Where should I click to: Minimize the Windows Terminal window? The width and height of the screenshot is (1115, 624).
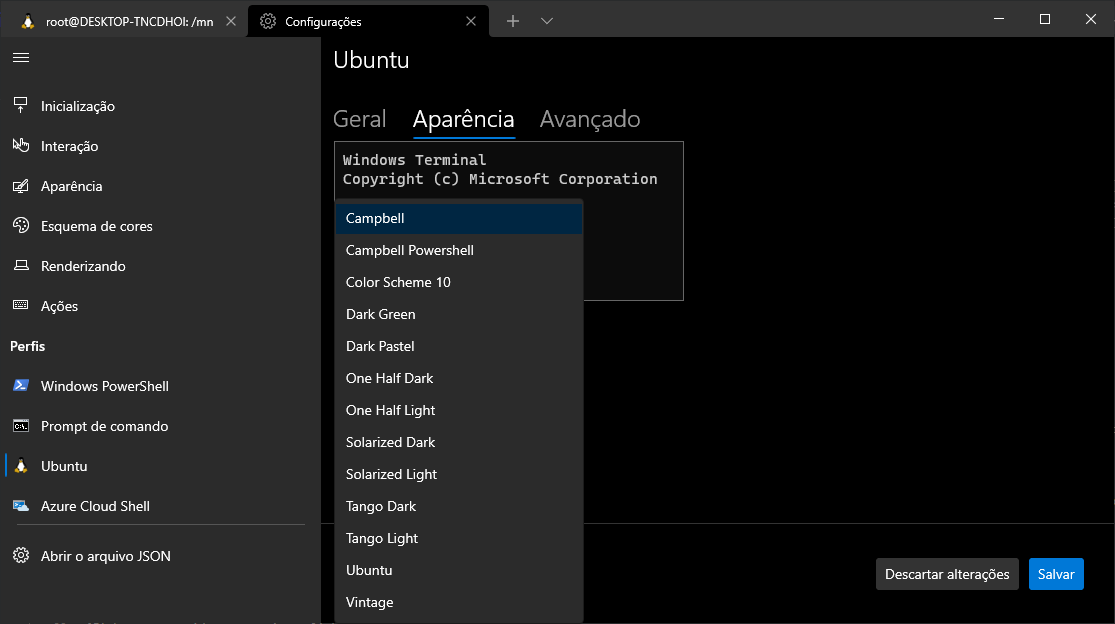(999, 19)
